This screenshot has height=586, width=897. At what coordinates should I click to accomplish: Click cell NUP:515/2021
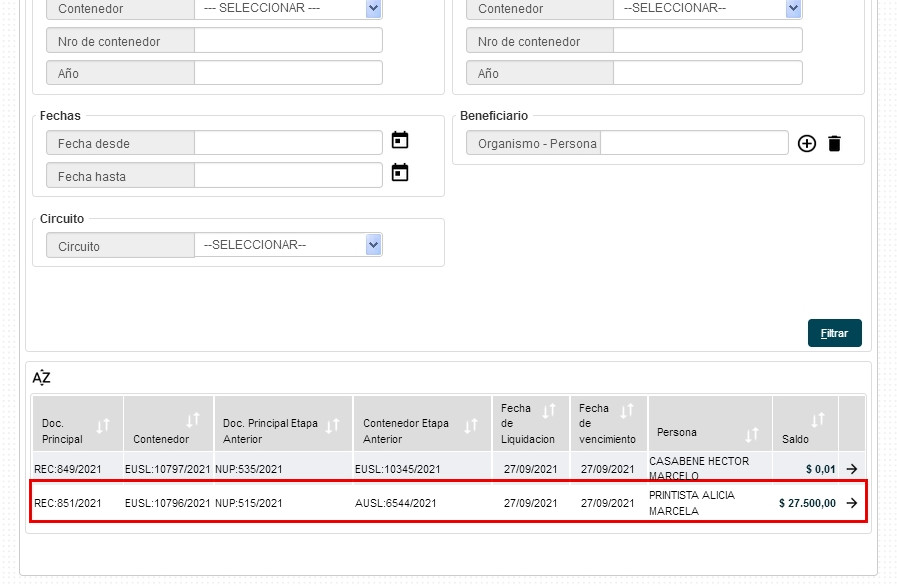249,503
